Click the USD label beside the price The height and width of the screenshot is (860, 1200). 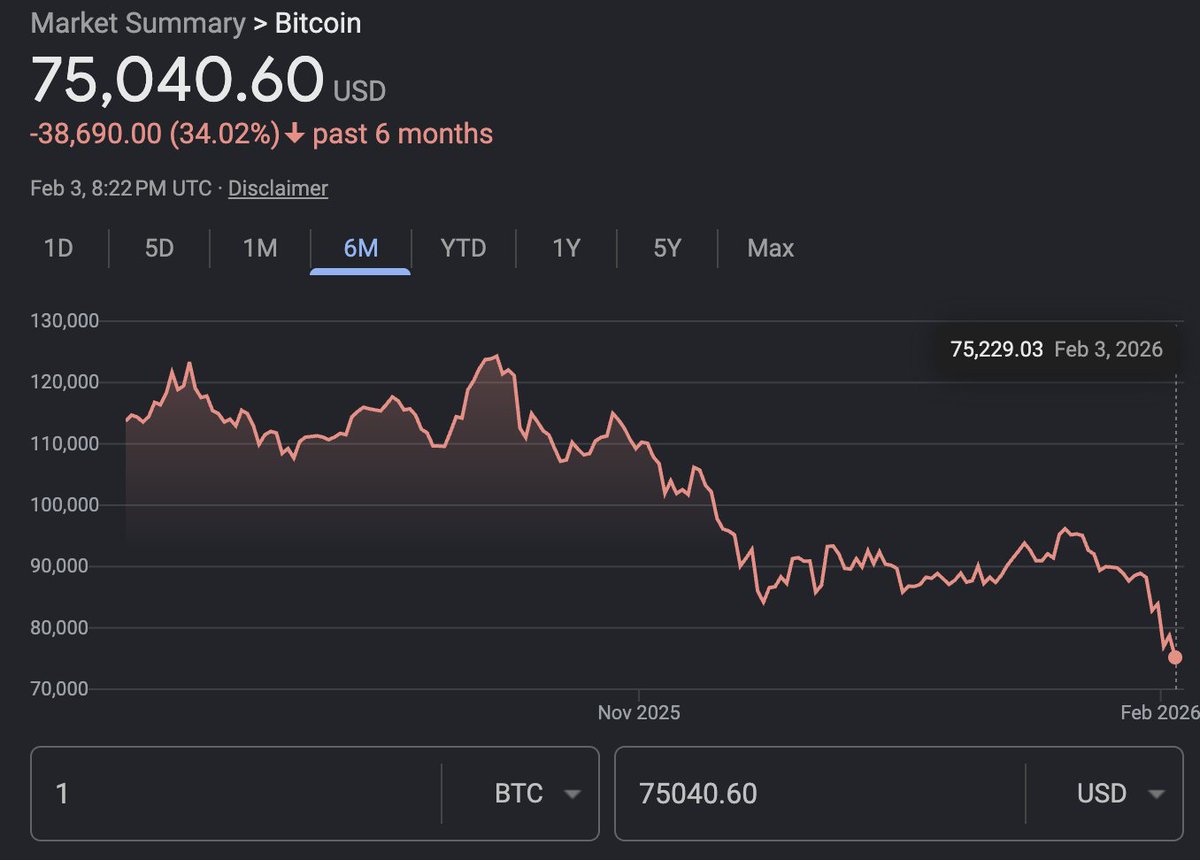click(x=359, y=91)
